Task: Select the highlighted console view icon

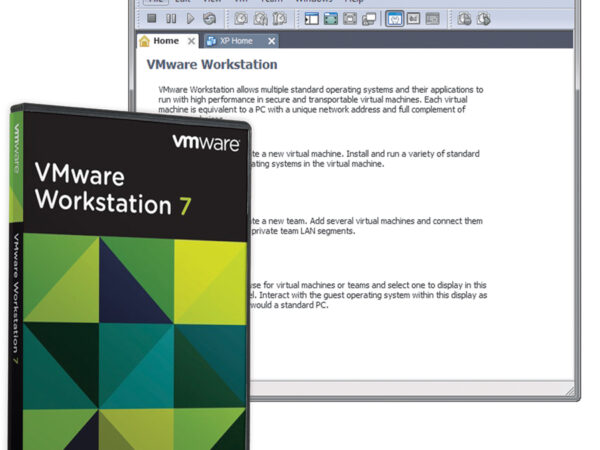Action: 394,18
